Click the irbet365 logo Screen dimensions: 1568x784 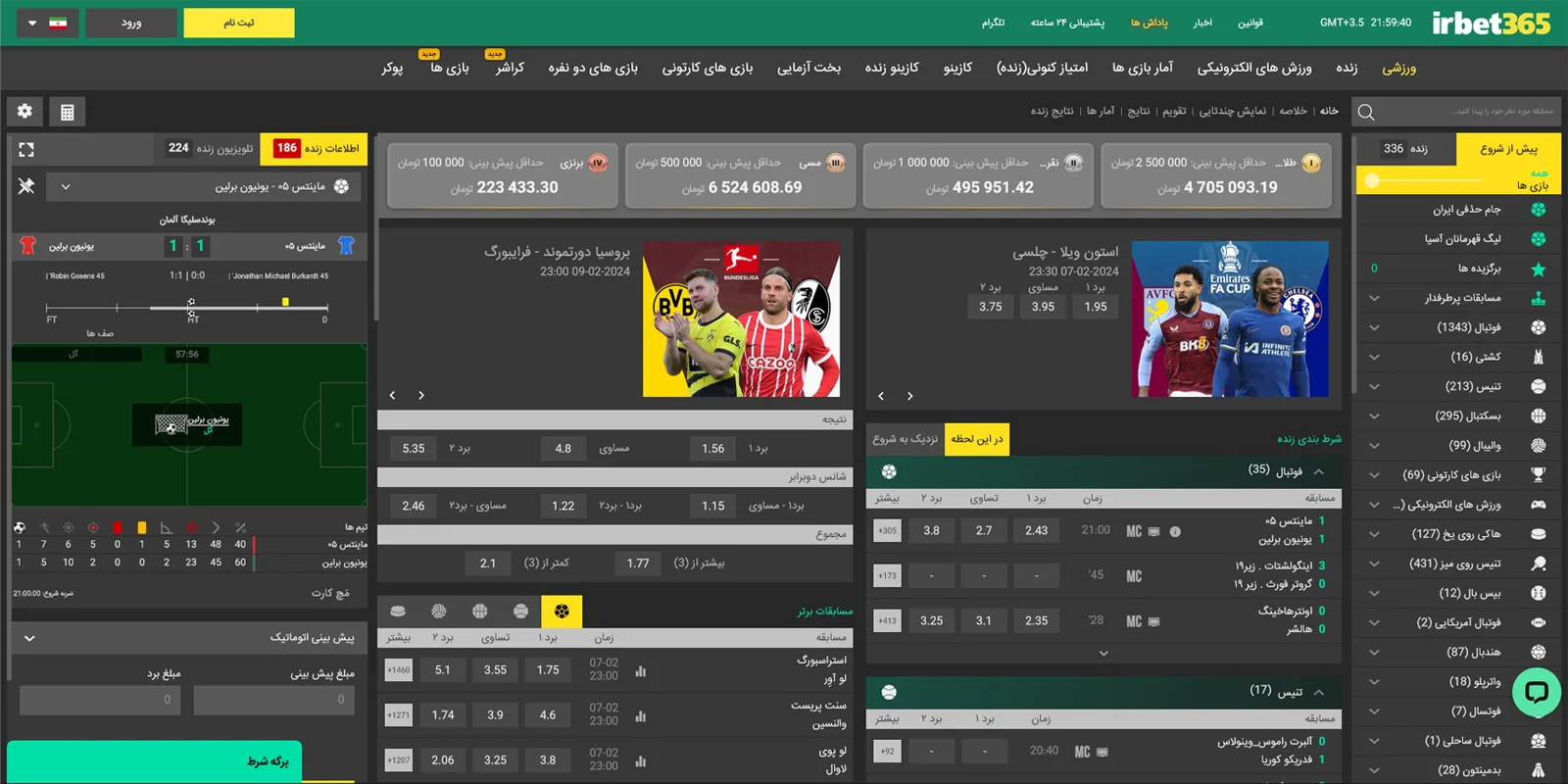[x=1491, y=23]
